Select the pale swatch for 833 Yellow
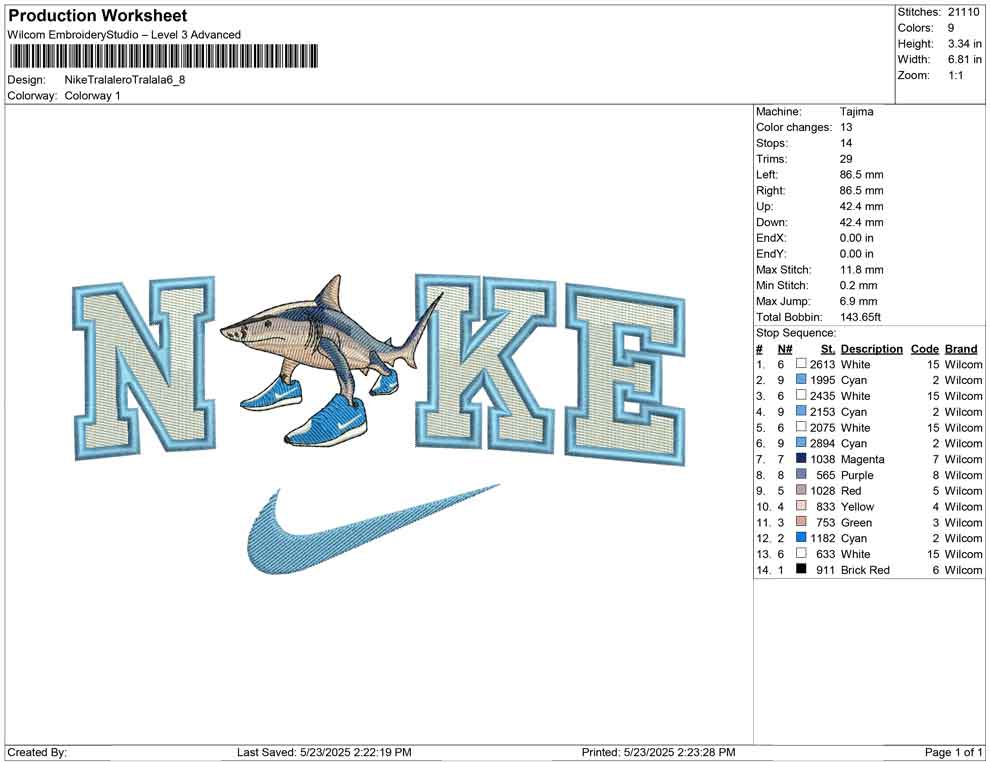 pos(801,506)
